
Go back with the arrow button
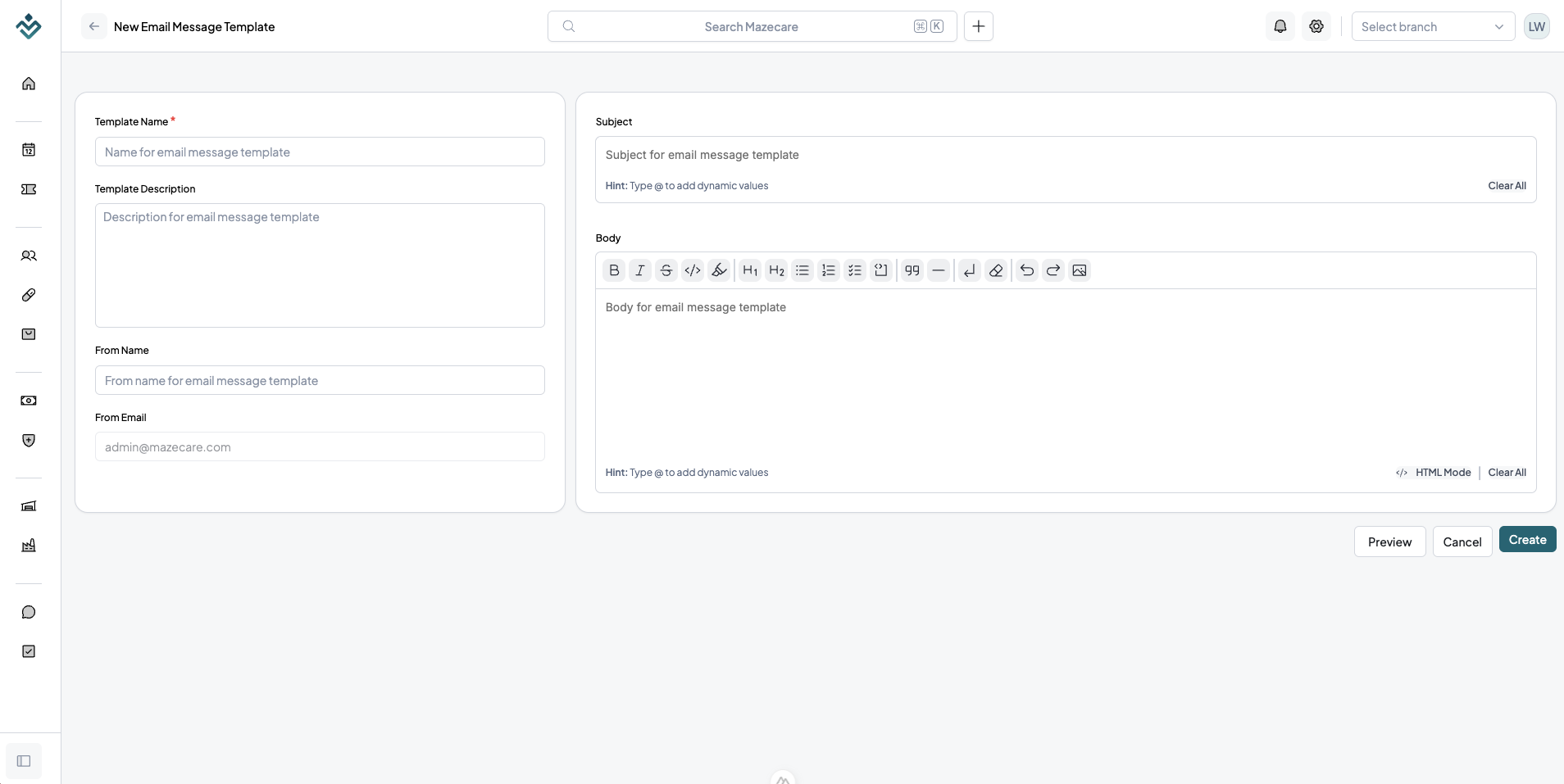click(x=94, y=26)
